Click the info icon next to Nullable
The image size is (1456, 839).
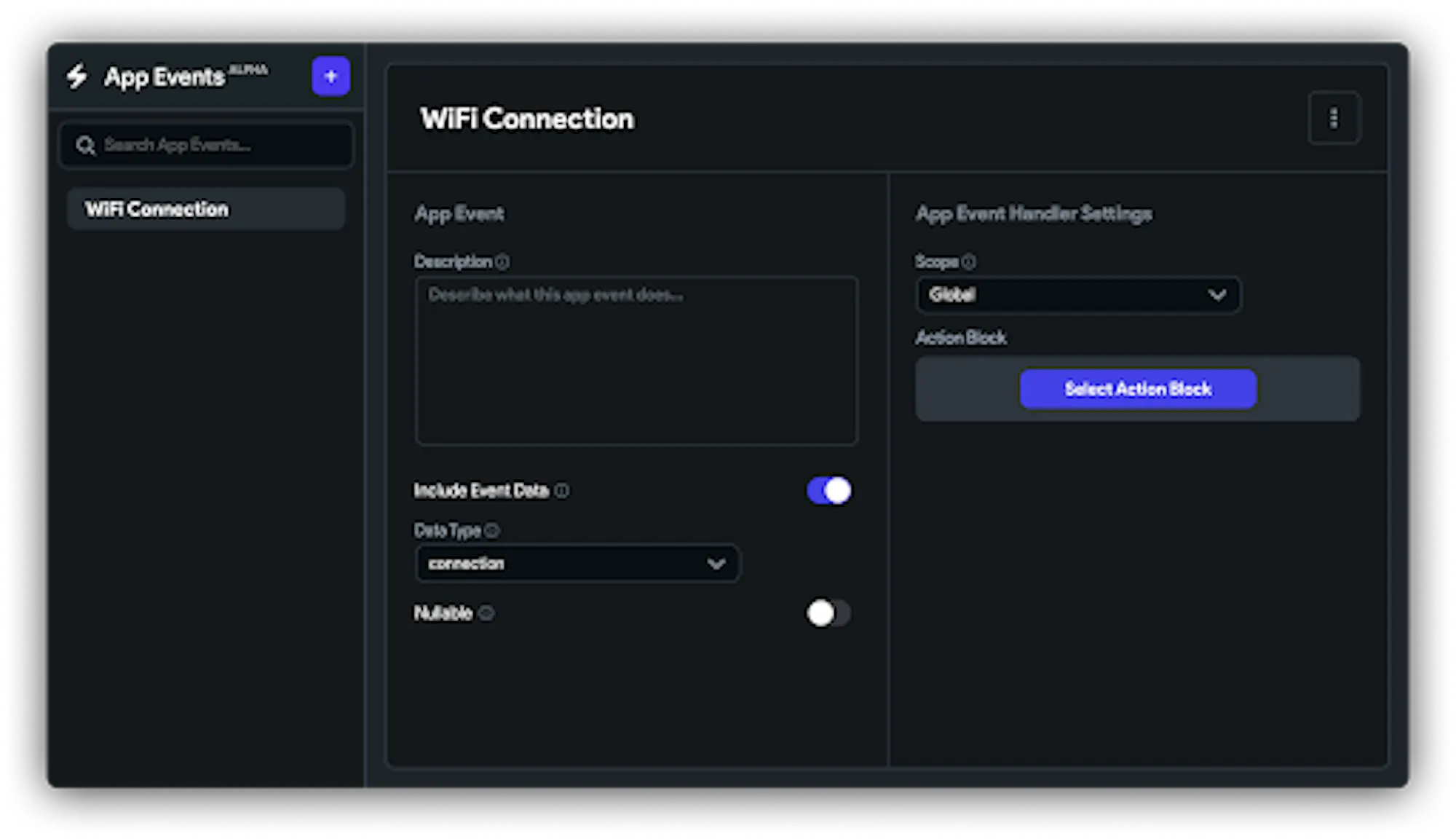click(x=486, y=613)
